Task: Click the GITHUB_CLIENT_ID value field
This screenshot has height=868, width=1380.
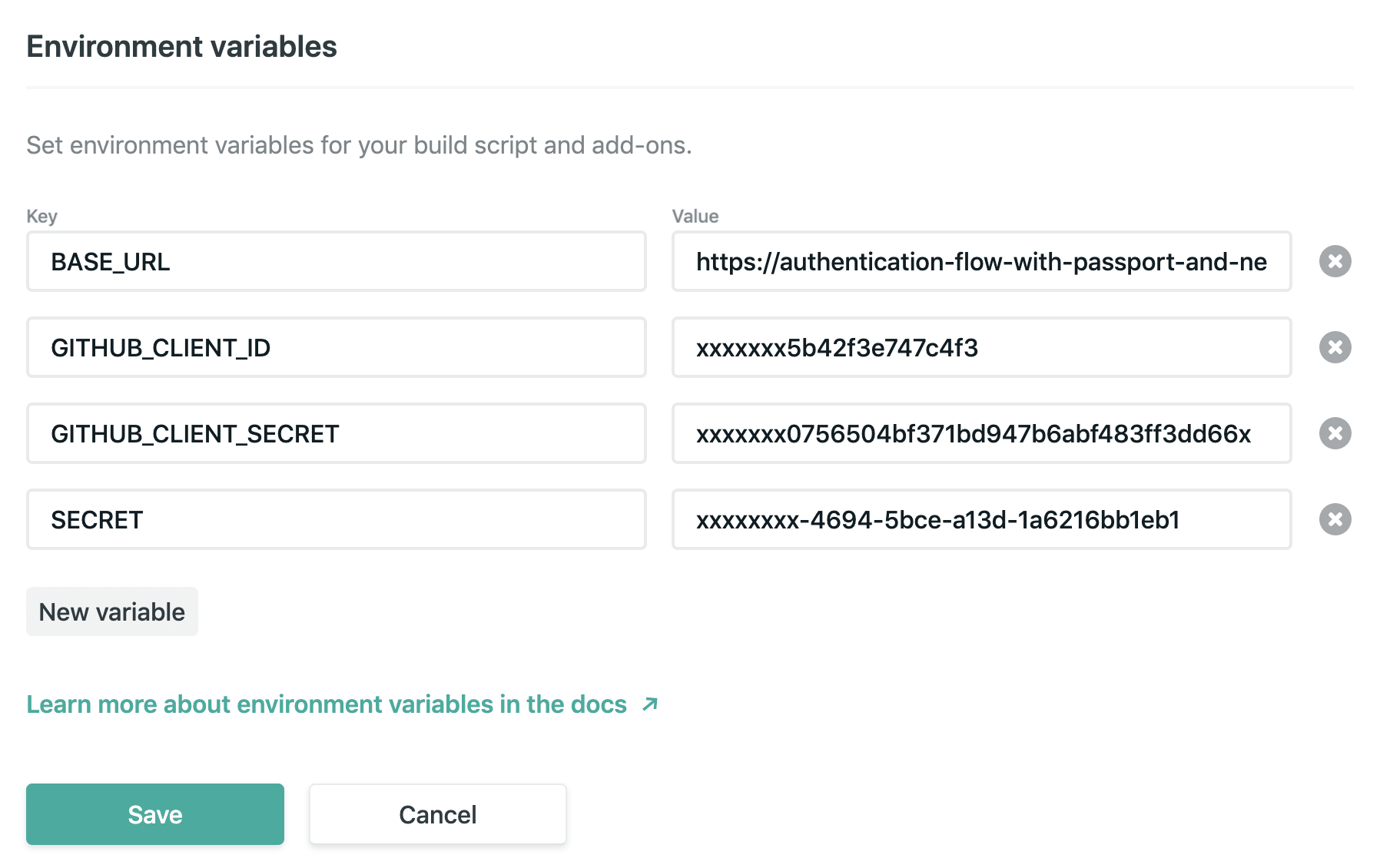Action: click(x=981, y=347)
